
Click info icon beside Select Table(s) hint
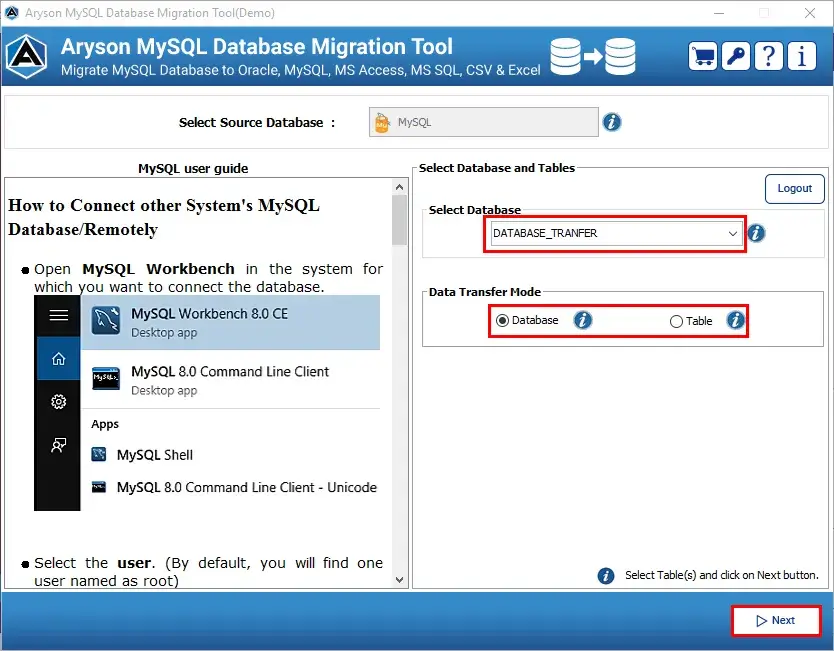click(x=606, y=575)
